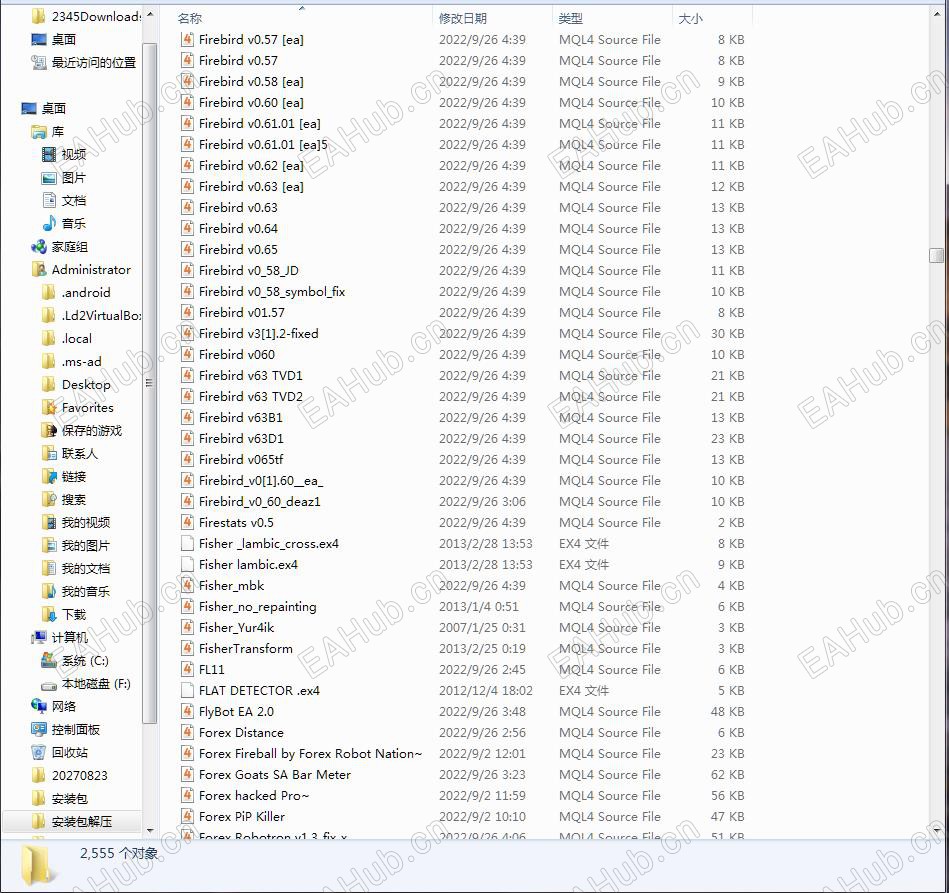Select the Fisher _lambic_cross.ex4 blank file icon
This screenshot has width=949, height=893.
[188, 544]
